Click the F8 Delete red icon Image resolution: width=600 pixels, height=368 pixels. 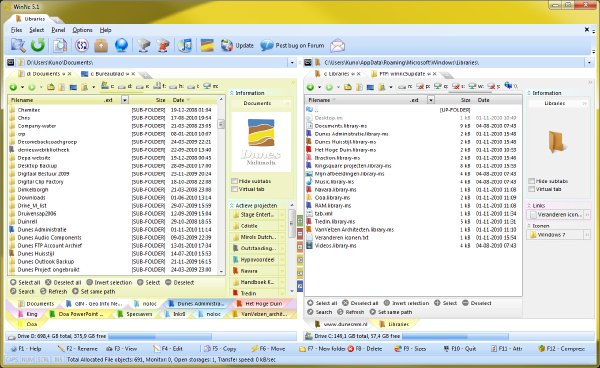(x=351, y=348)
